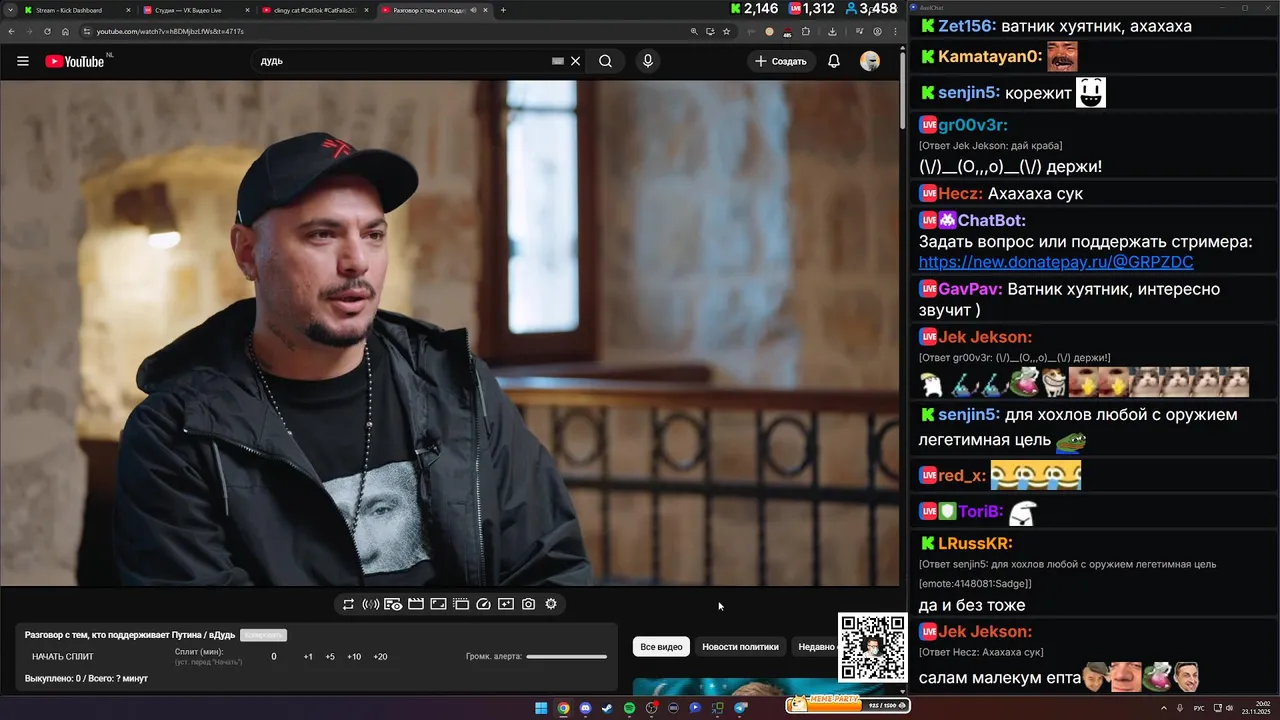1280x720 pixels.
Task: Open the donatepay.ru link in chat
Action: point(1055,262)
